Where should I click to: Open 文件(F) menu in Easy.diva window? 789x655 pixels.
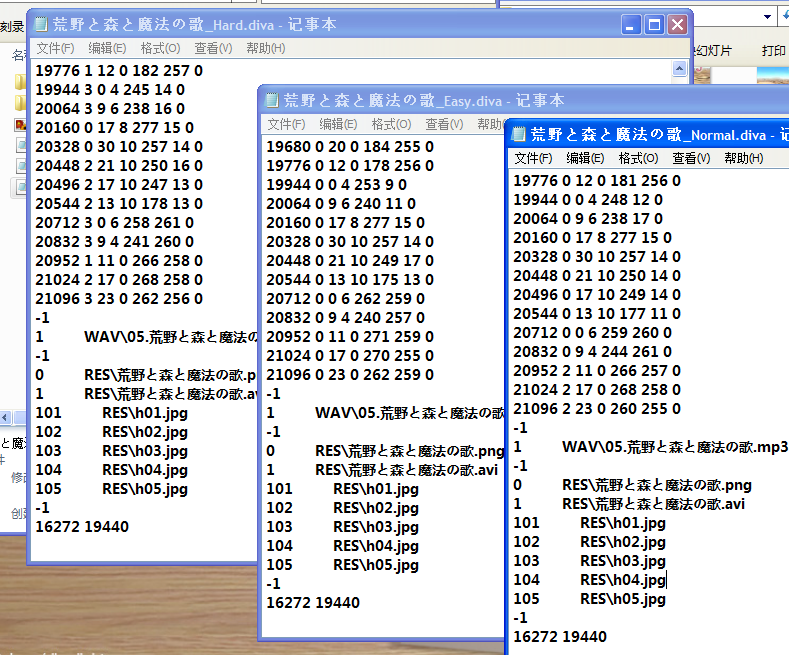(x=286, y=124)
